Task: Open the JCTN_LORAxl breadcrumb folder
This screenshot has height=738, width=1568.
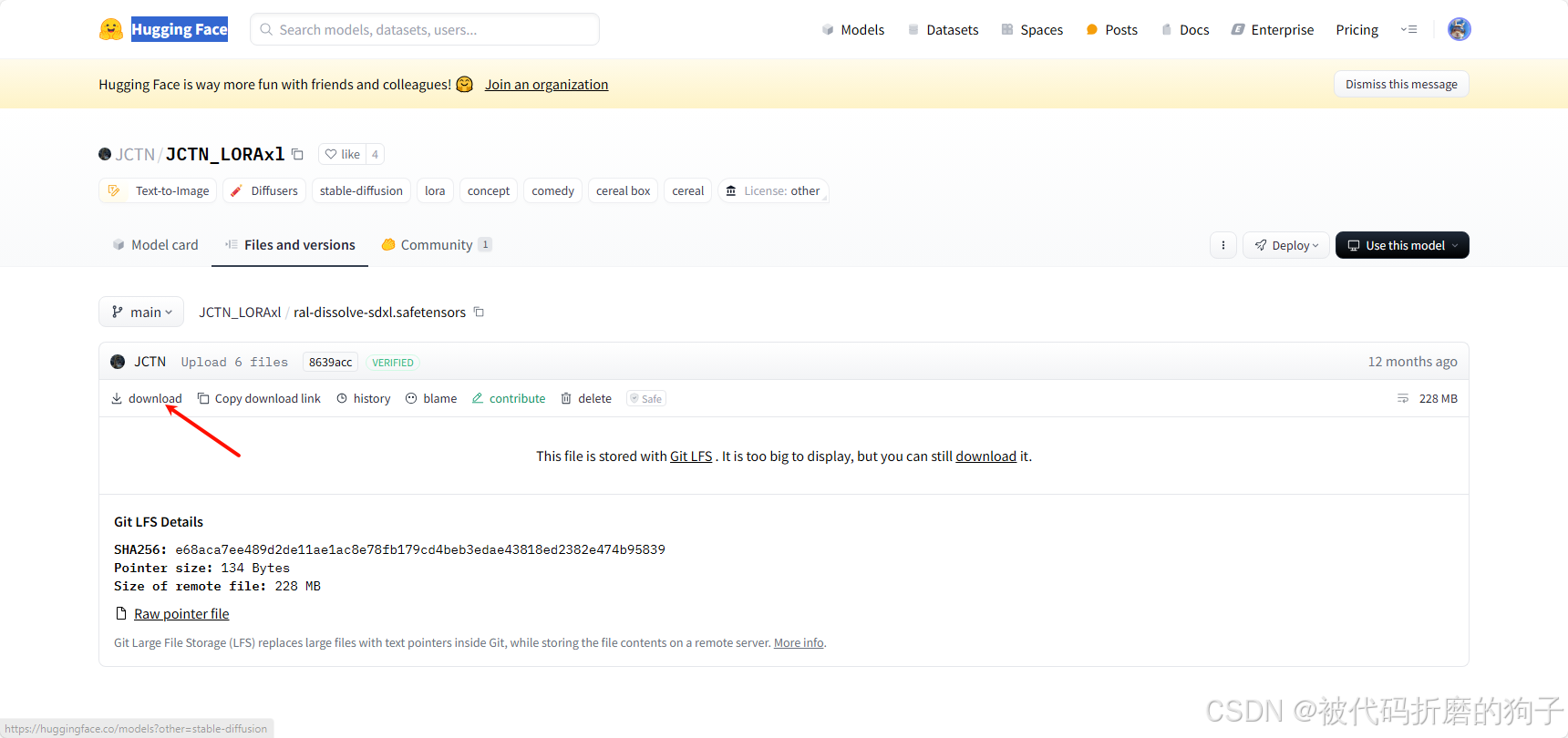Action: (240, 312)
